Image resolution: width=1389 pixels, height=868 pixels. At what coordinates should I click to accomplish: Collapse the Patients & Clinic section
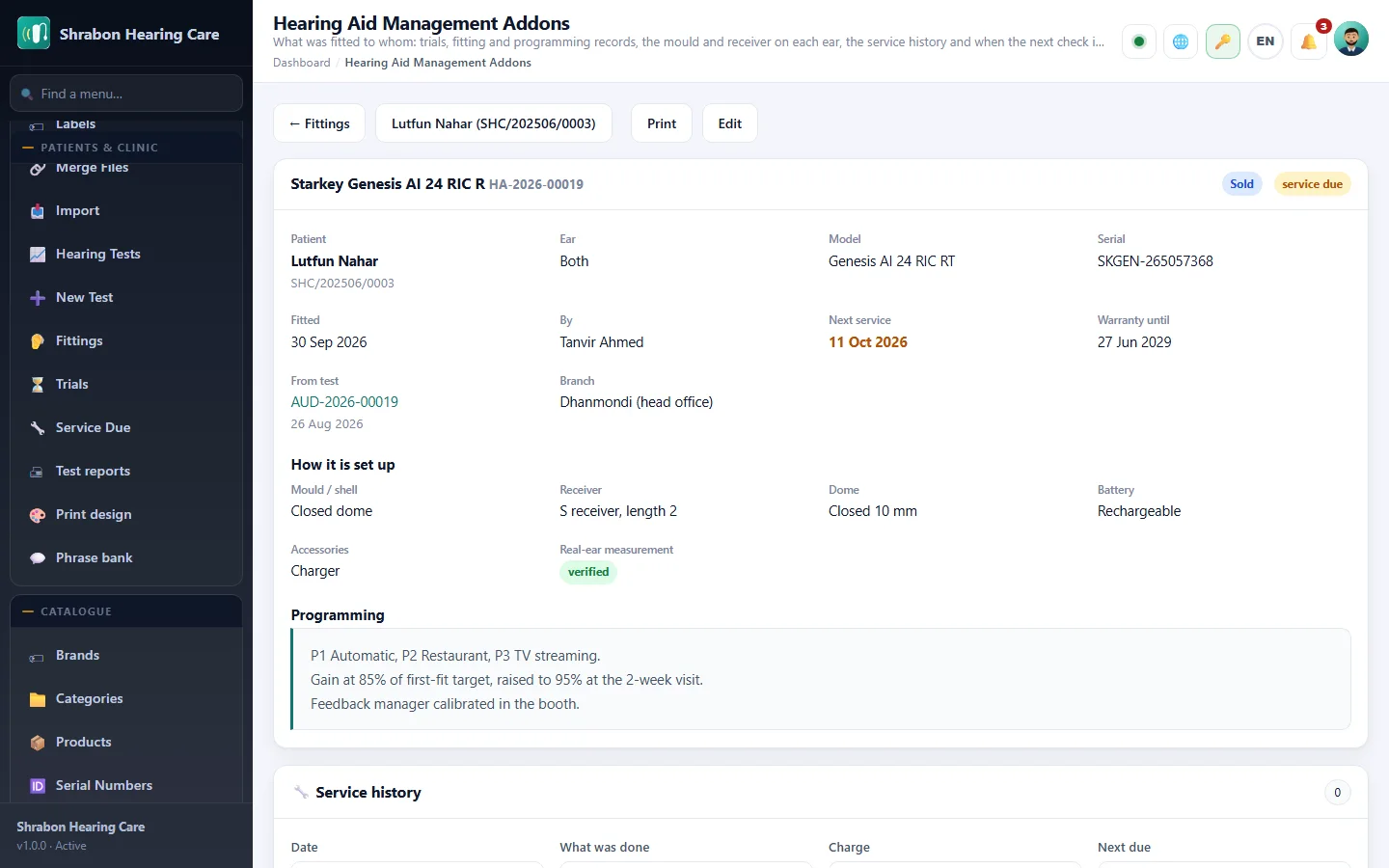(125, 148)
